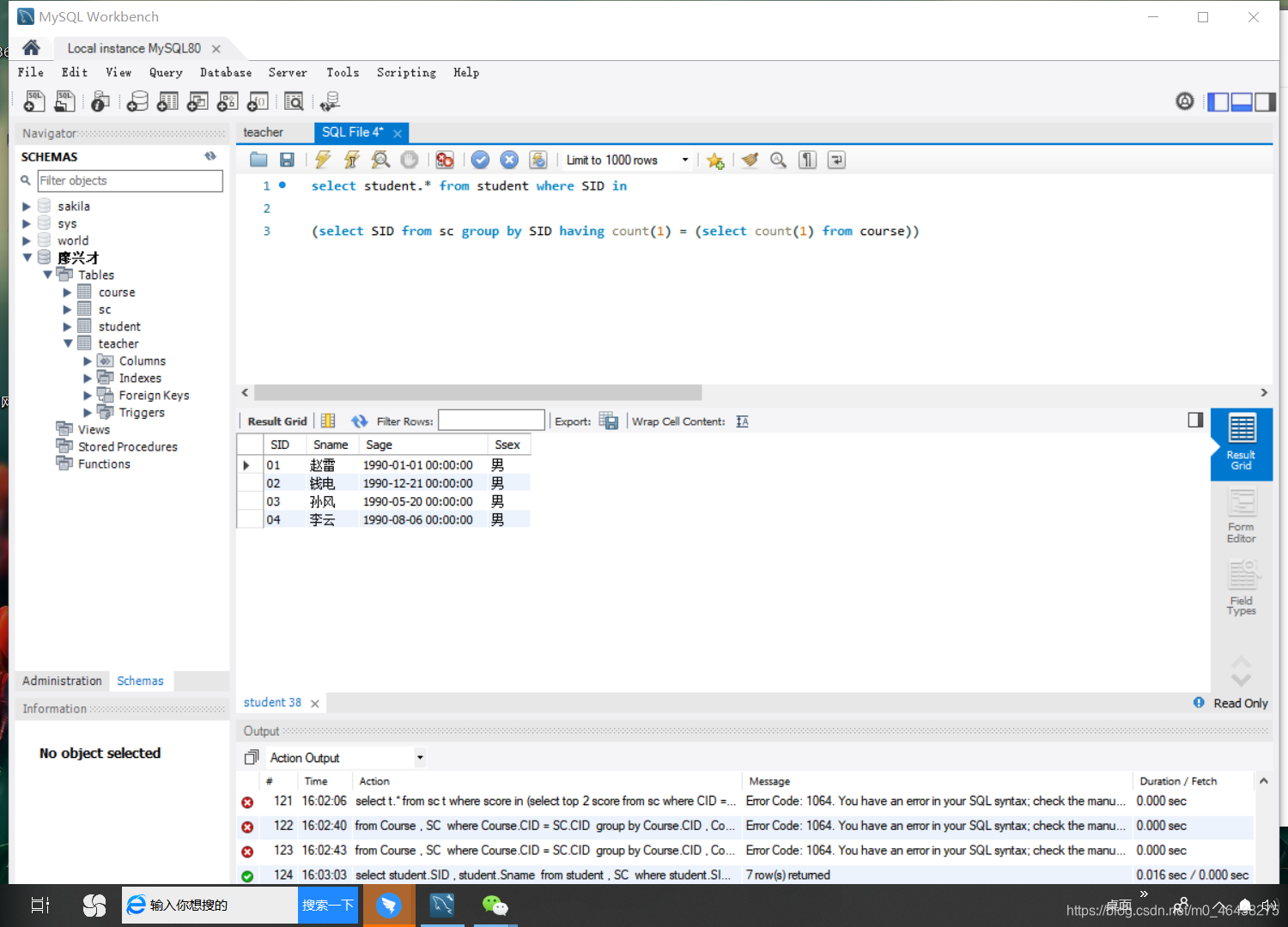Save the script to file
The height and width of the screenshot is (927, 1288).
287,160
